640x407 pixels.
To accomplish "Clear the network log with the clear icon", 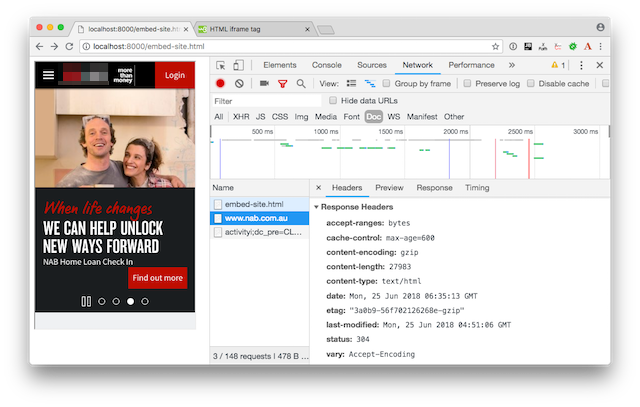I will (239, 84).
